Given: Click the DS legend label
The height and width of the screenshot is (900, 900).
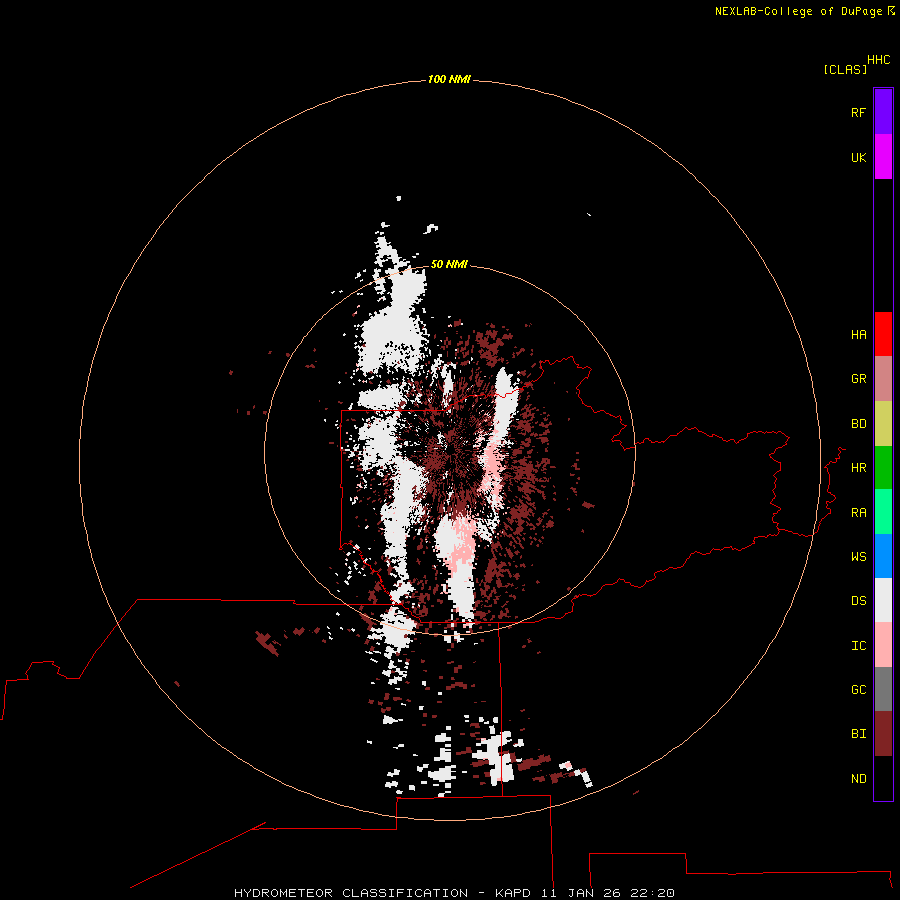Looking at the screenshot, I should (x=859, y=601).
